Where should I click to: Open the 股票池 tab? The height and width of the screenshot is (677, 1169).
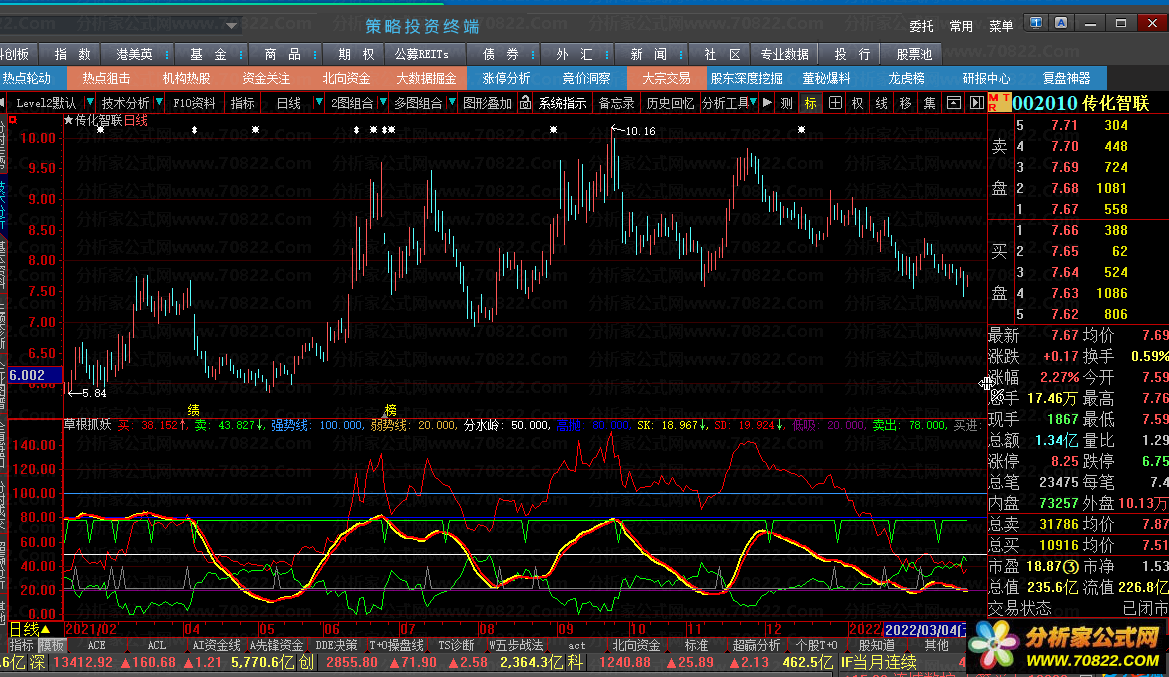point(914,54)
